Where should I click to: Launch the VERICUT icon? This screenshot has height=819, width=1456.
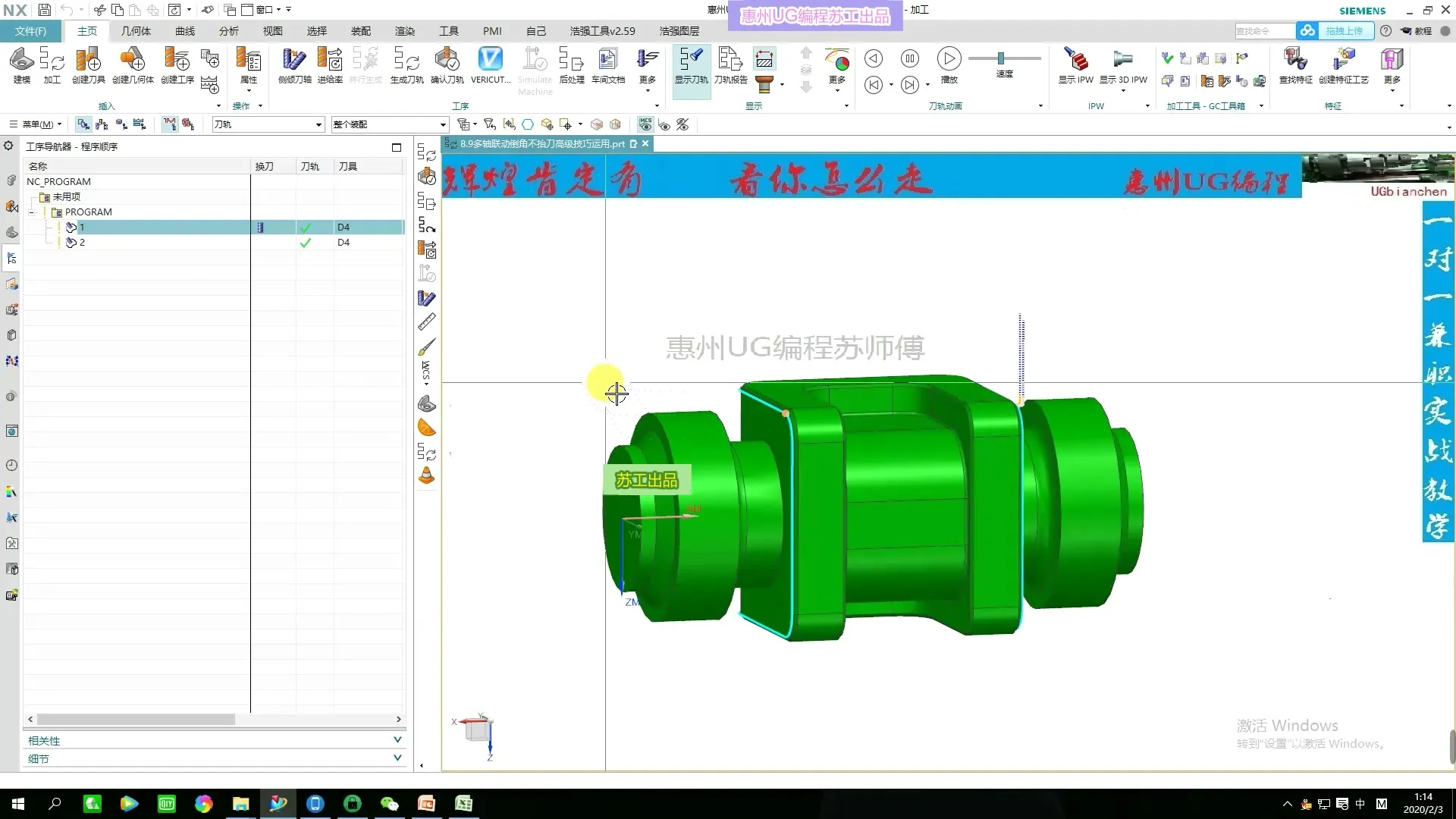(x=490, y=64)
